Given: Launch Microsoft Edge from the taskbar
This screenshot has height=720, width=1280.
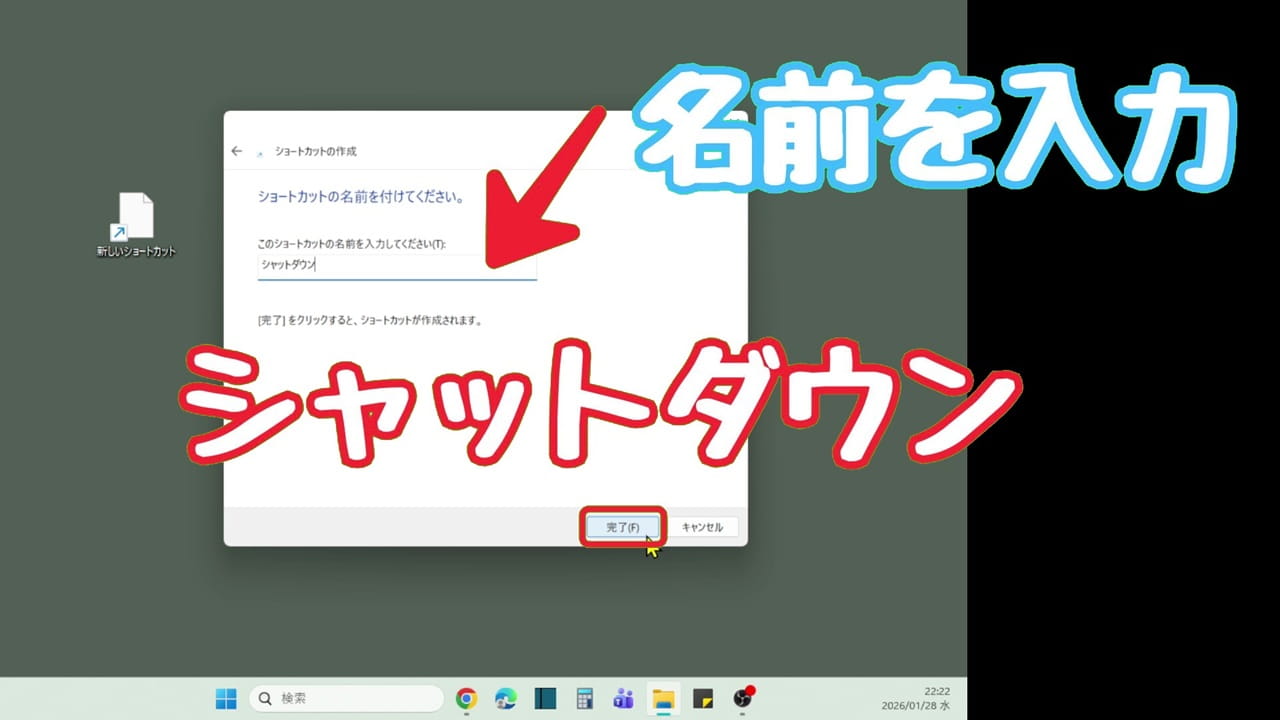Looking at the screenshot, I should tap(505, 699).
